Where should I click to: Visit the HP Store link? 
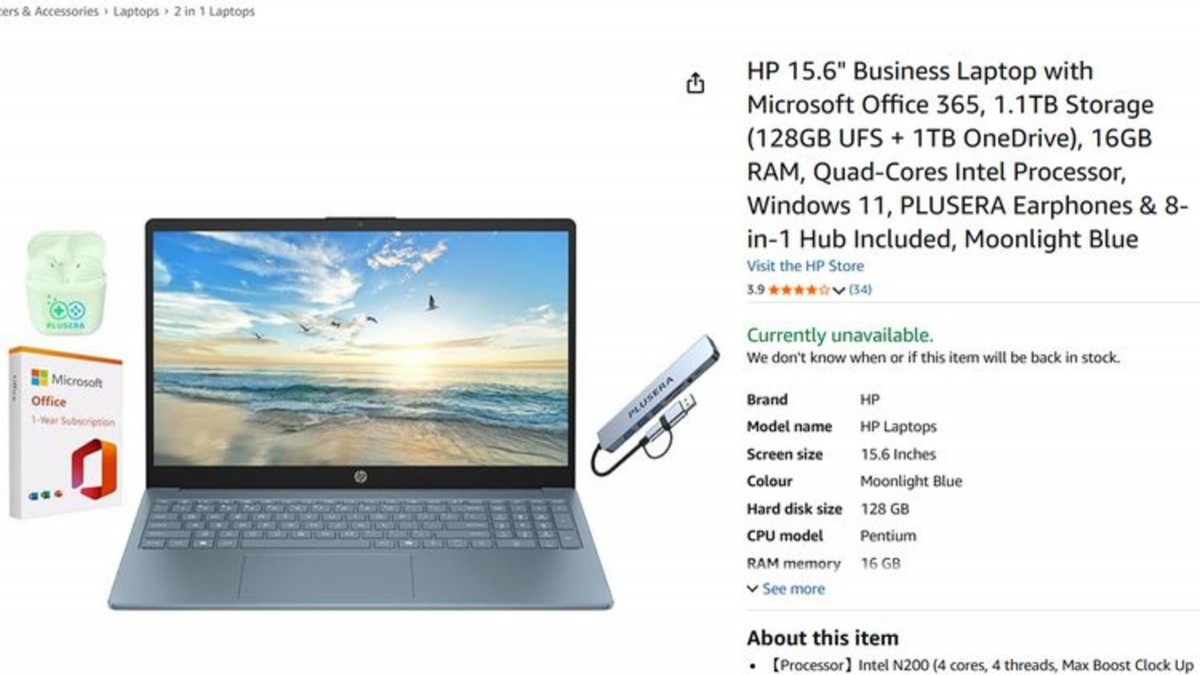click(x=805, y=266)
